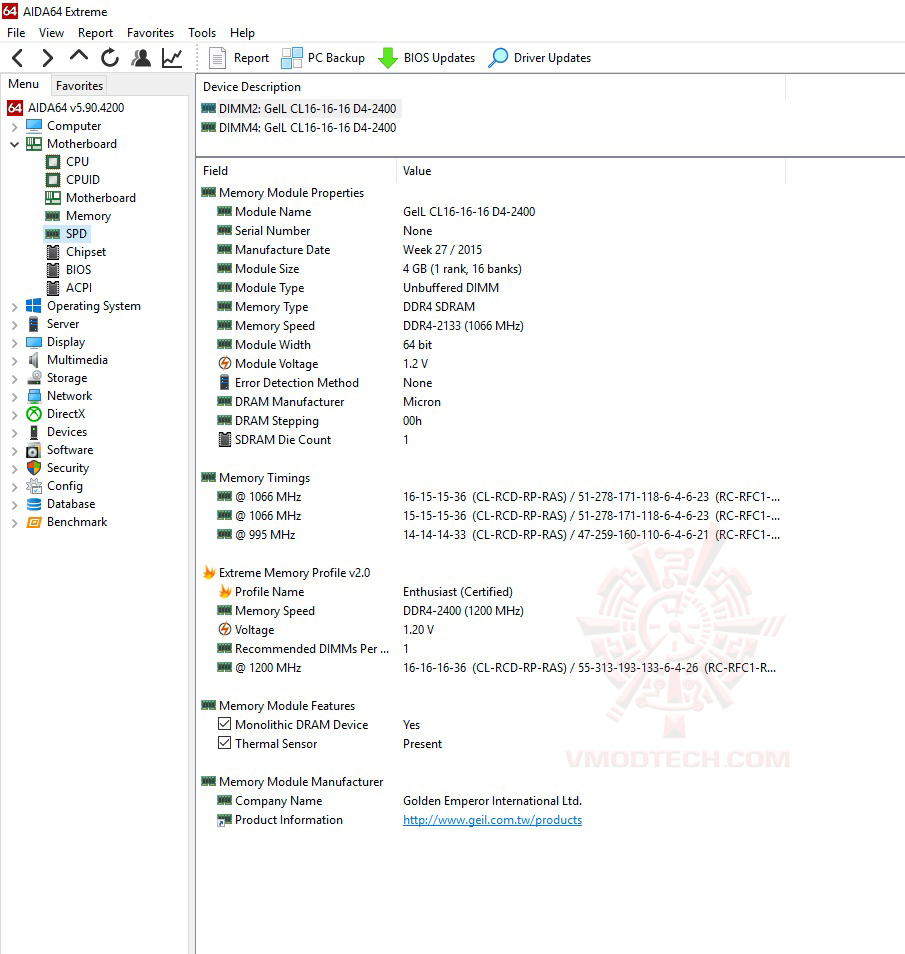Click the Storage drive icon
This screenshot has width=905, height=954.
click(x=34, y=378)
